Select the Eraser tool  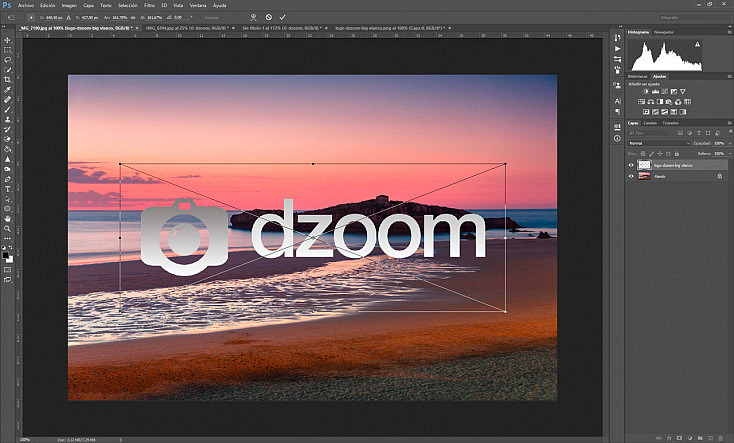pos(7,139)
